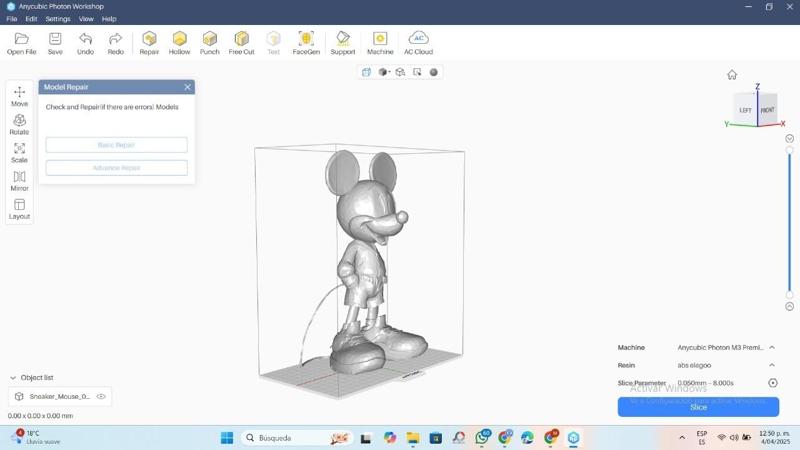The image size is (800, 450).
Task: Open the solid cube display mode dropdown
Action: click(384, 72)
